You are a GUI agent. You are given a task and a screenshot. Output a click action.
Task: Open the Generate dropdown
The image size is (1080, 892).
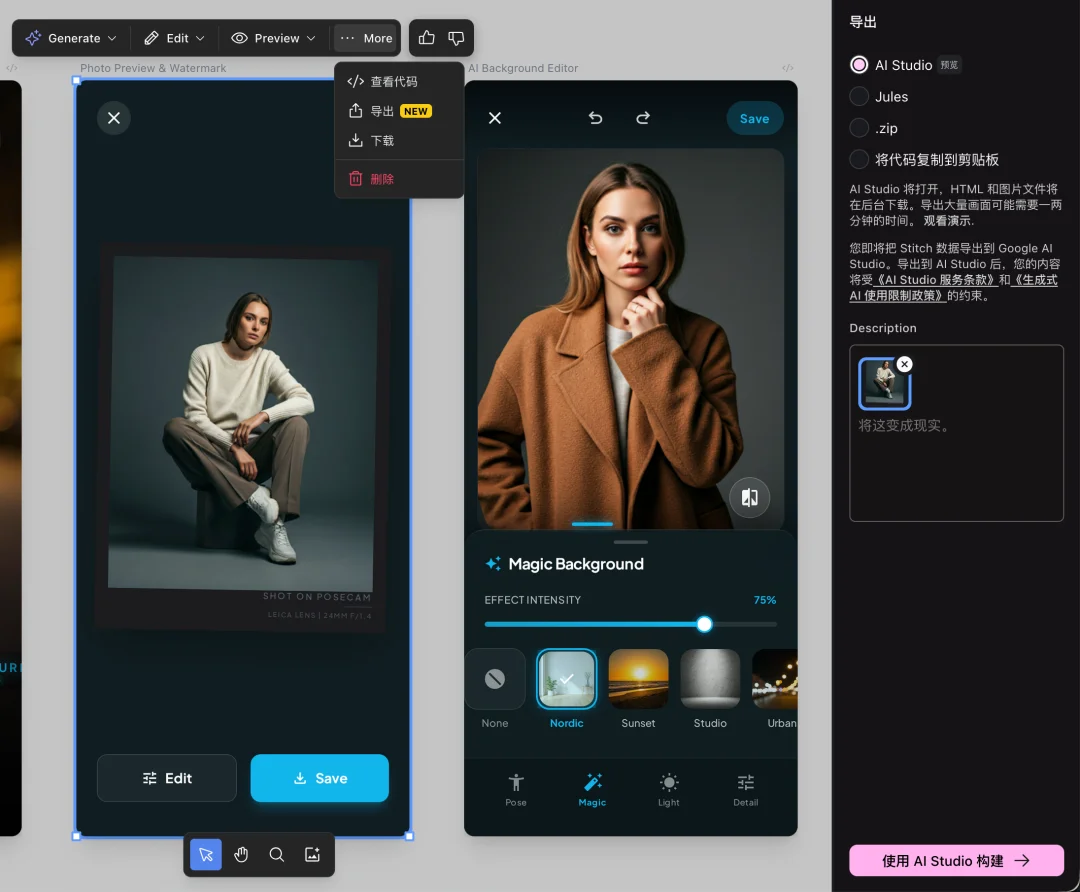(x=71, y=38)
